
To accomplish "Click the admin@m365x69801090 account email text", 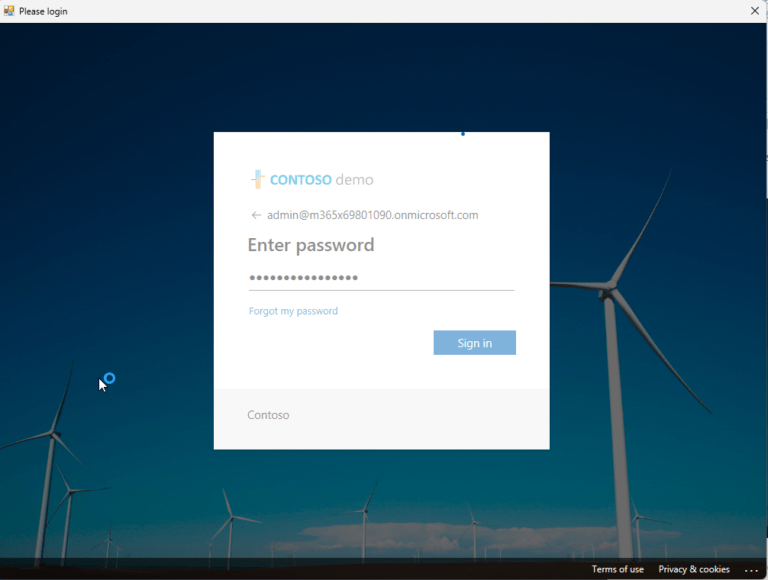I will [372, 215].
